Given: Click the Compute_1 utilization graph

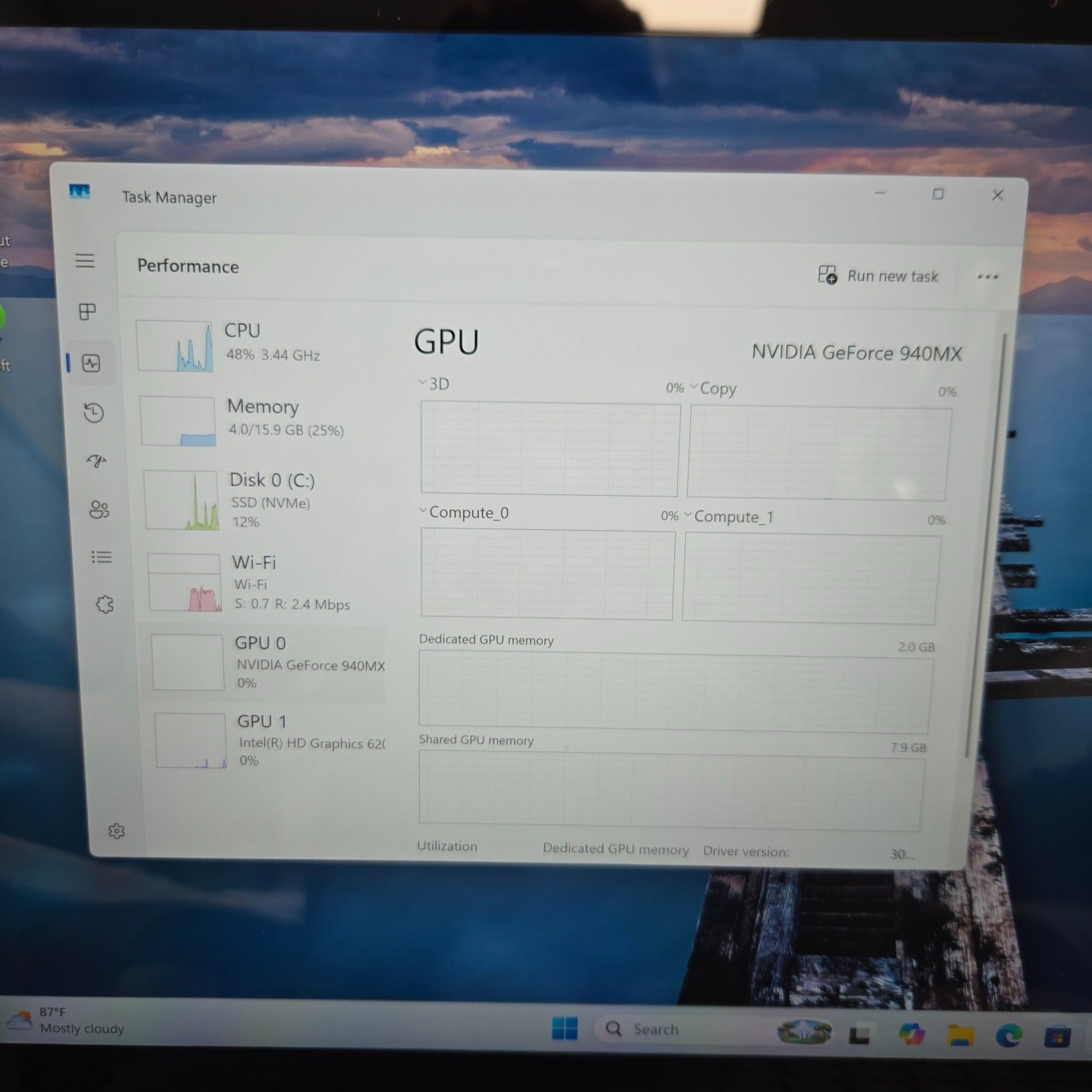Looking at the screenshot, I should (811, 578).
